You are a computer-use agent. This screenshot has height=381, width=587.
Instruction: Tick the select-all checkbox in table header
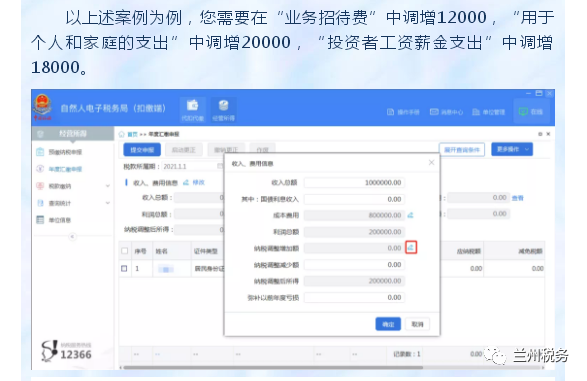125,251
